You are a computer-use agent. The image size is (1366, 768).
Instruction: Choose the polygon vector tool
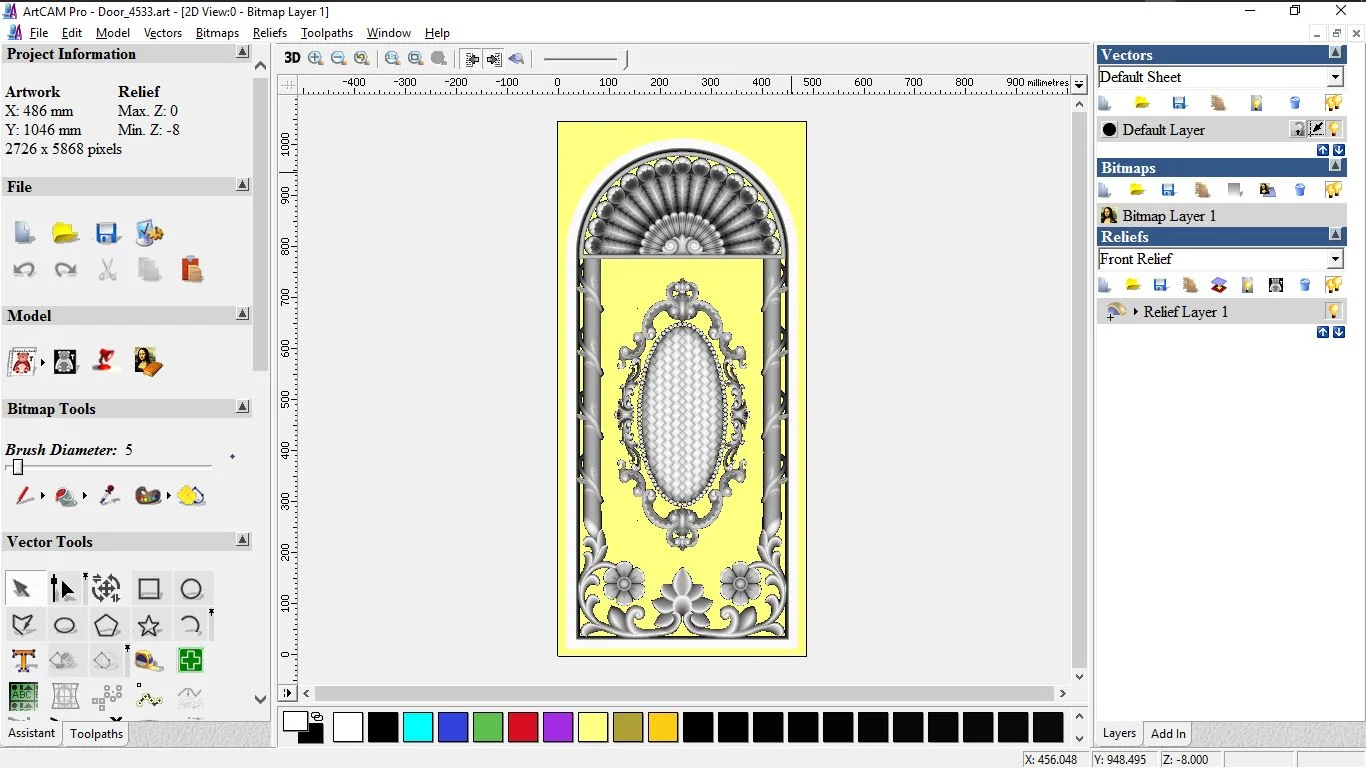[107, 626]
